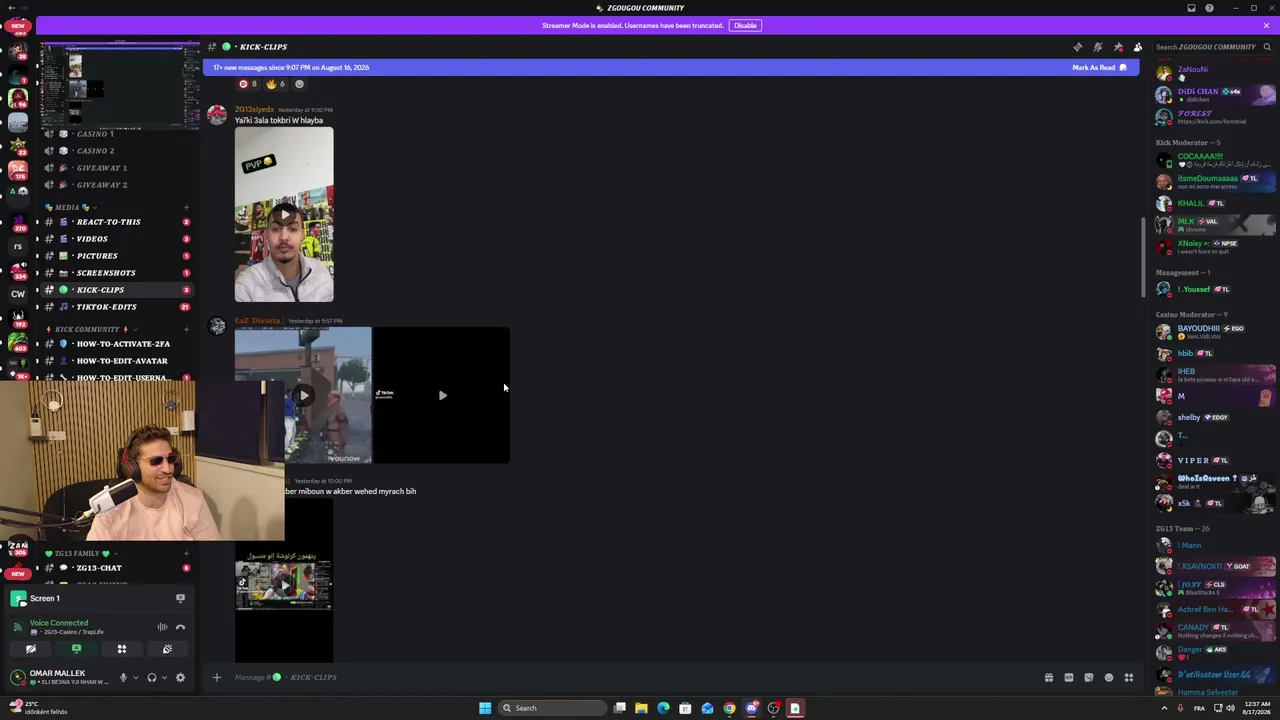Open the Threads icon in channel header

click(x=1078, y=47)
